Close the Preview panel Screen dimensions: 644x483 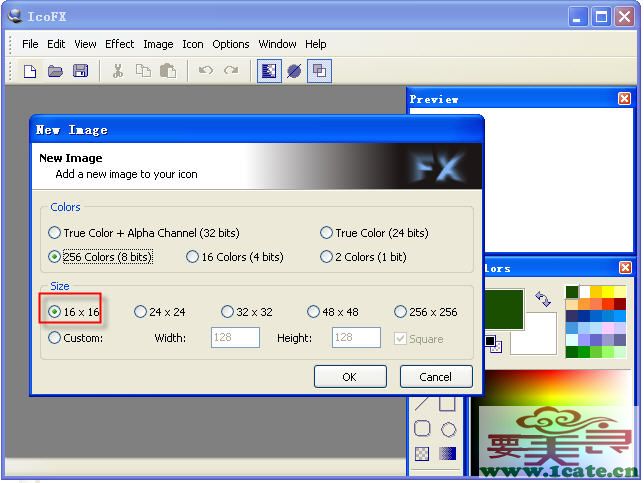pyautogui.click(x=624, y=99)
